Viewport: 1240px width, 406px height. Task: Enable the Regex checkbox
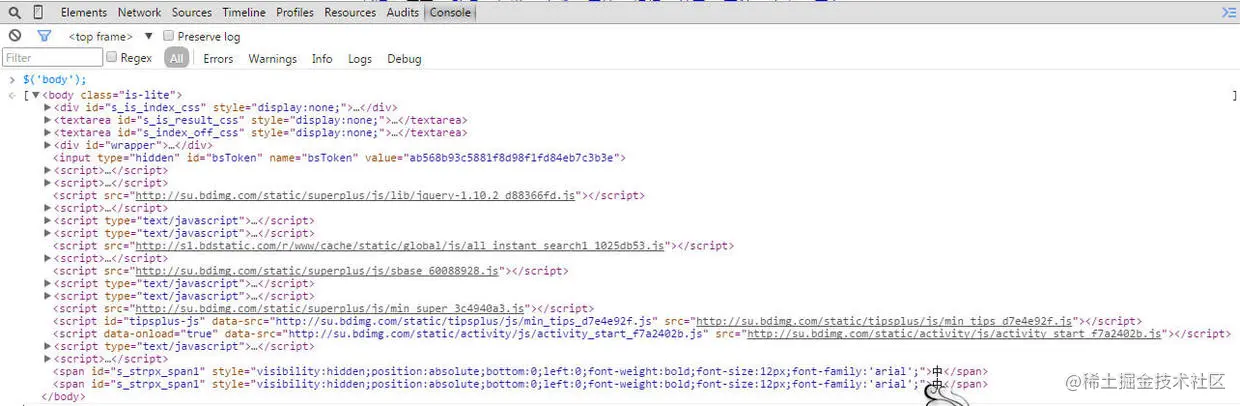(112, 58)
